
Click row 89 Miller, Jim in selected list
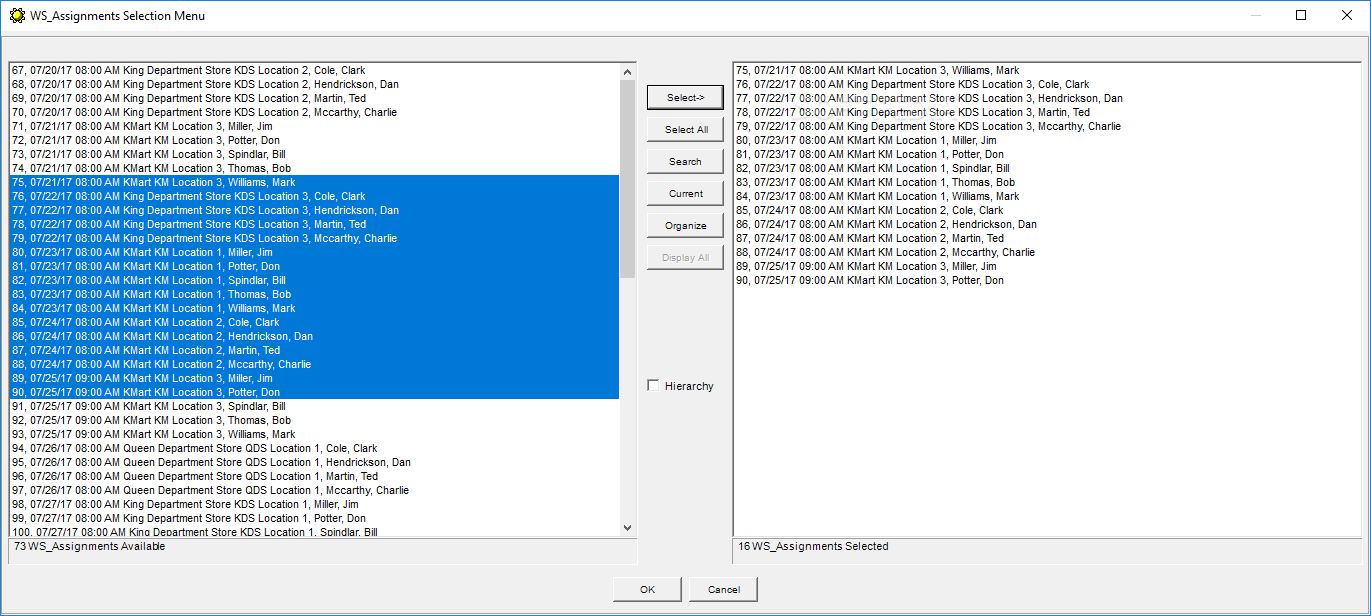1047,266
